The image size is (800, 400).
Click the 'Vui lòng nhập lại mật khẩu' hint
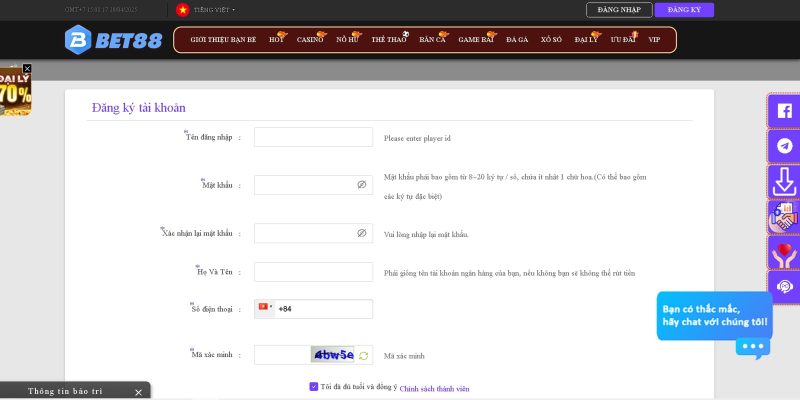click(426, 235)
